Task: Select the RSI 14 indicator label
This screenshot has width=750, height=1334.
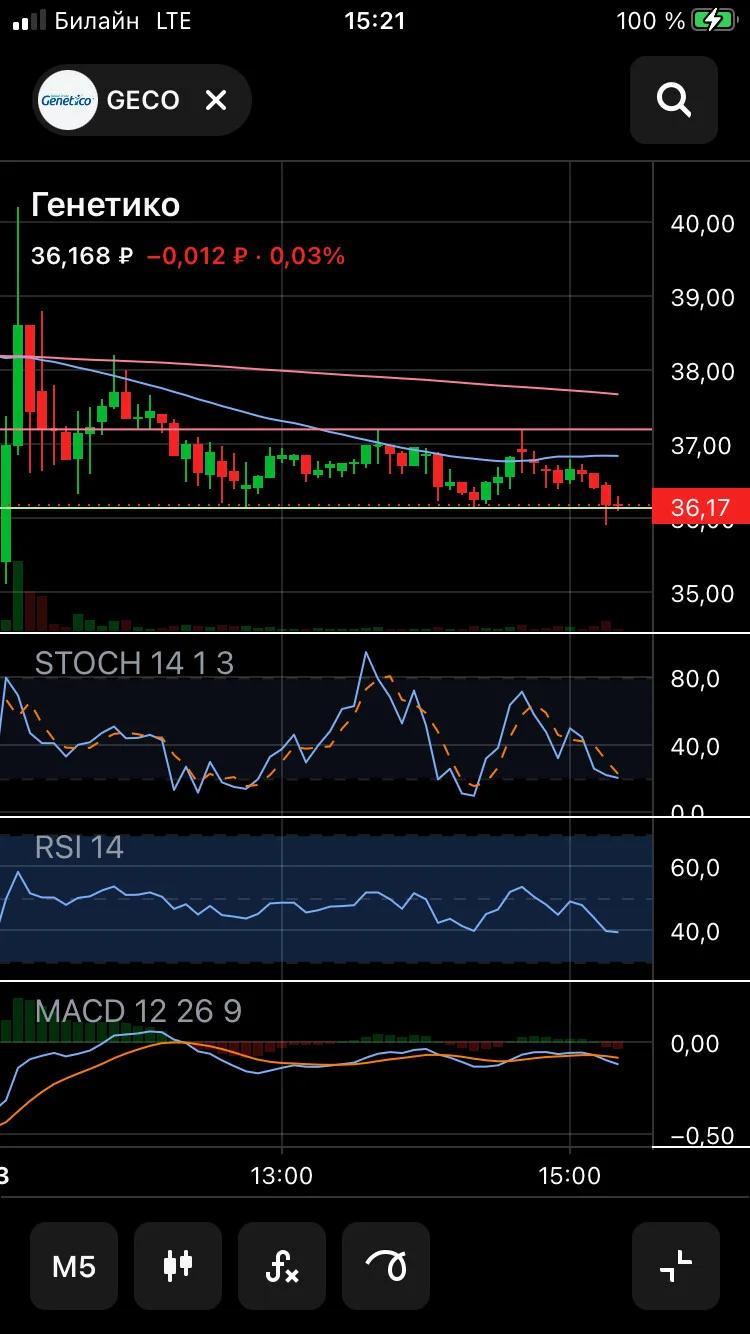Action: tap(79, 848)
